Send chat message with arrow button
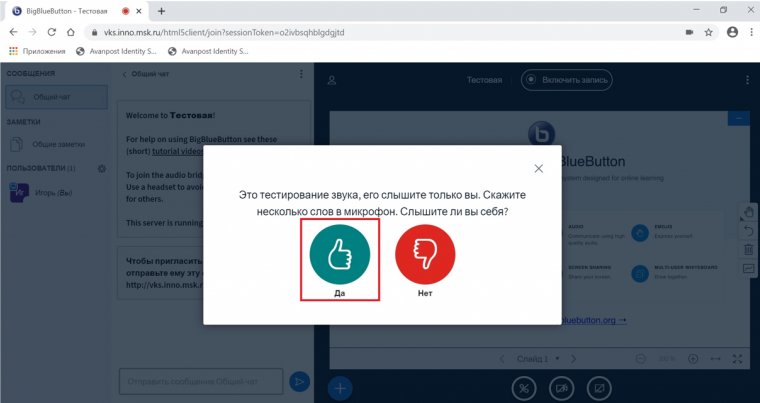This screenshot has height=403, width=760. (299, 381)
